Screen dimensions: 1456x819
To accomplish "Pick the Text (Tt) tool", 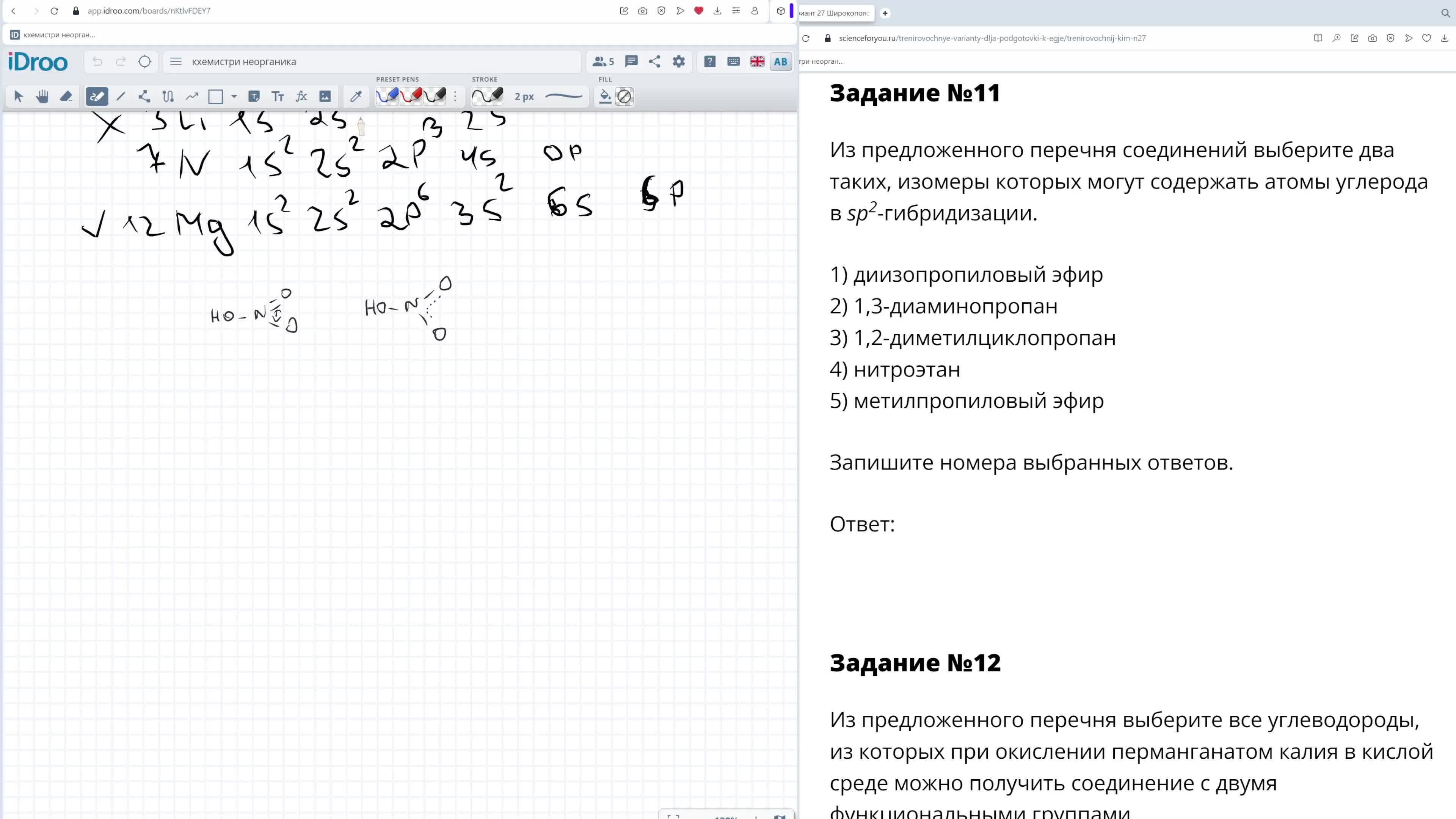I will point(278,96).
